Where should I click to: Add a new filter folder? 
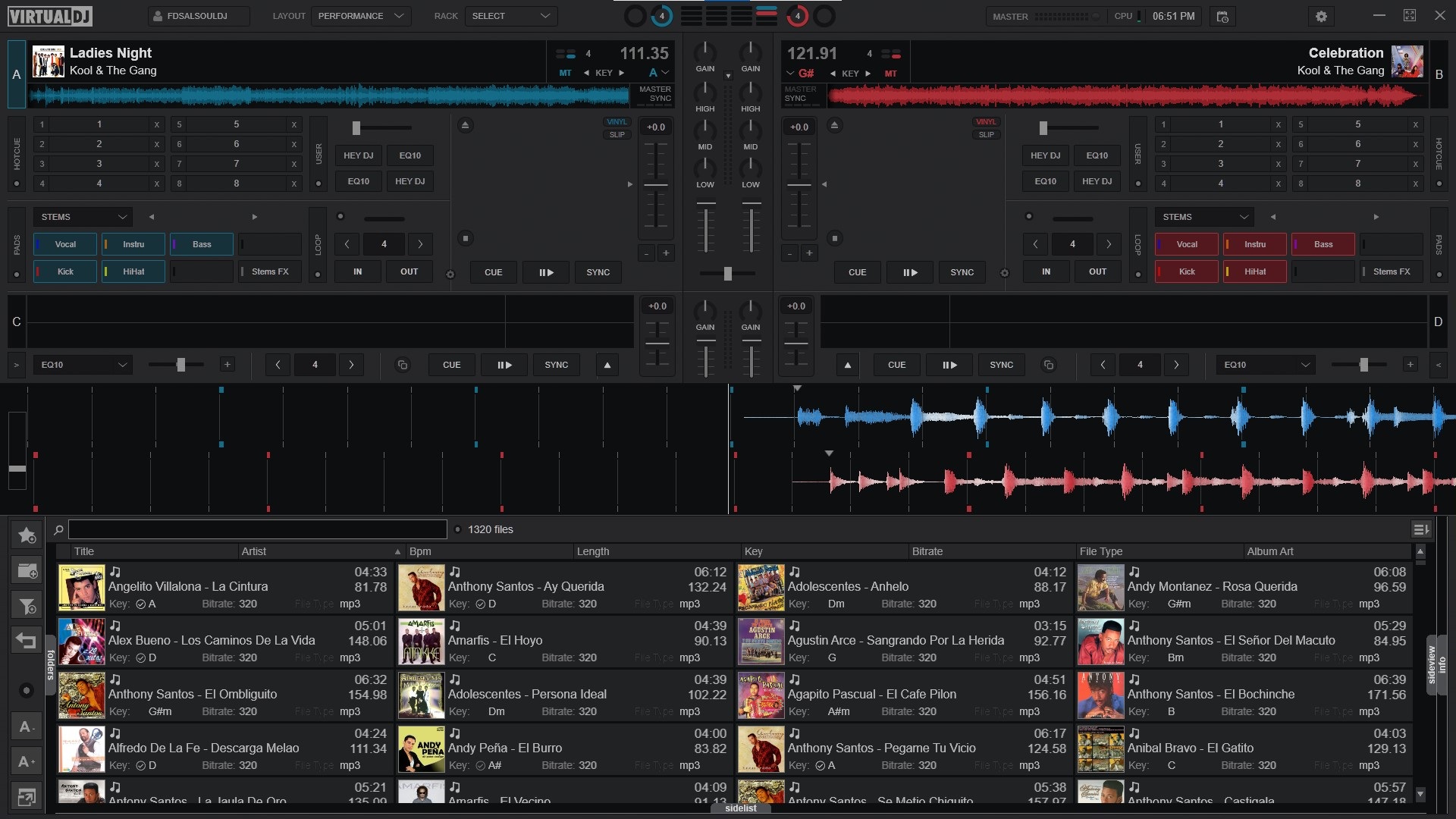click(x=27, y=606)
